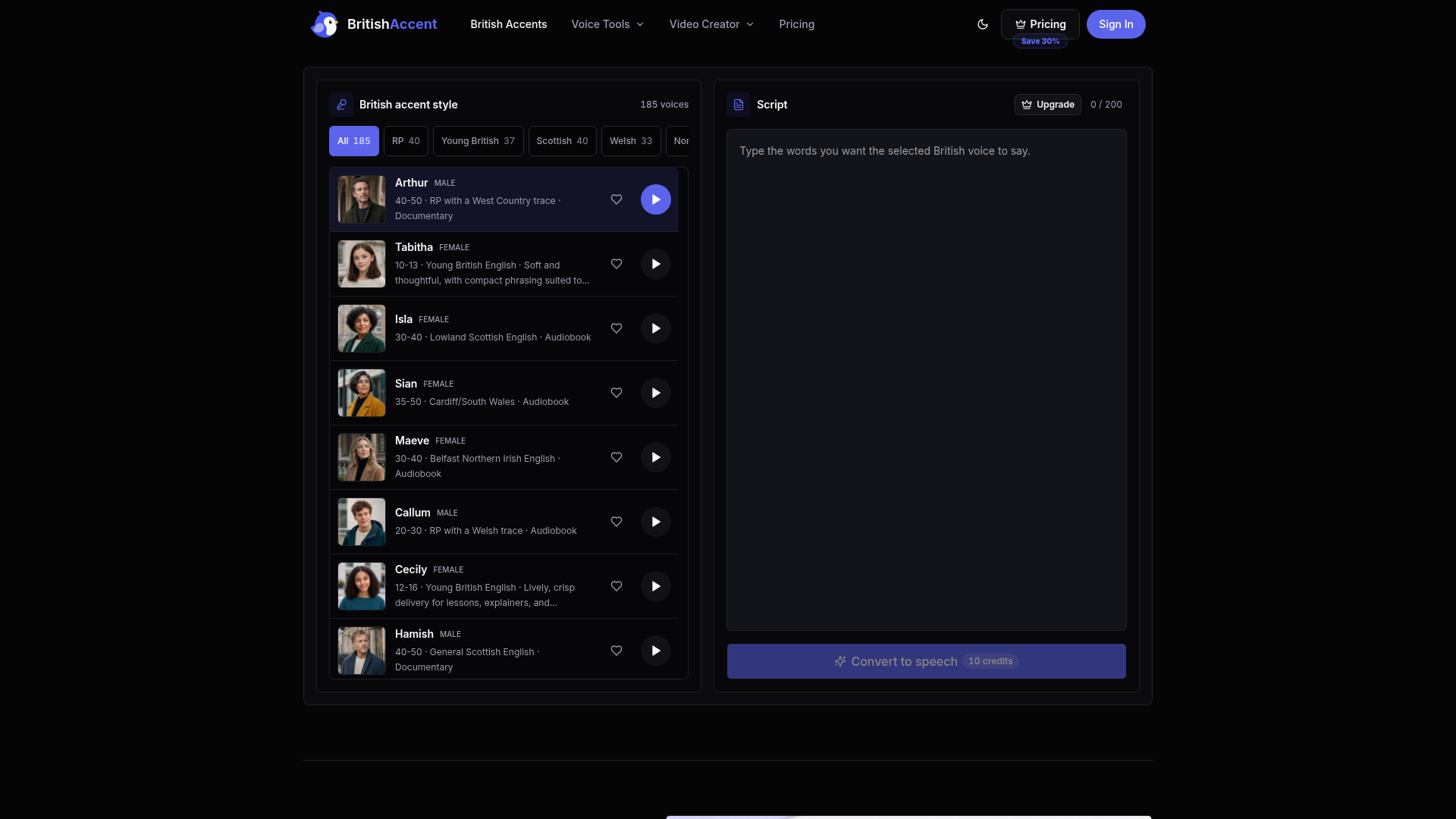The width and height of the screenshot is (1456, 819).
Task: Select Cecily's portrait thumbnail
Action: (362, 586)
